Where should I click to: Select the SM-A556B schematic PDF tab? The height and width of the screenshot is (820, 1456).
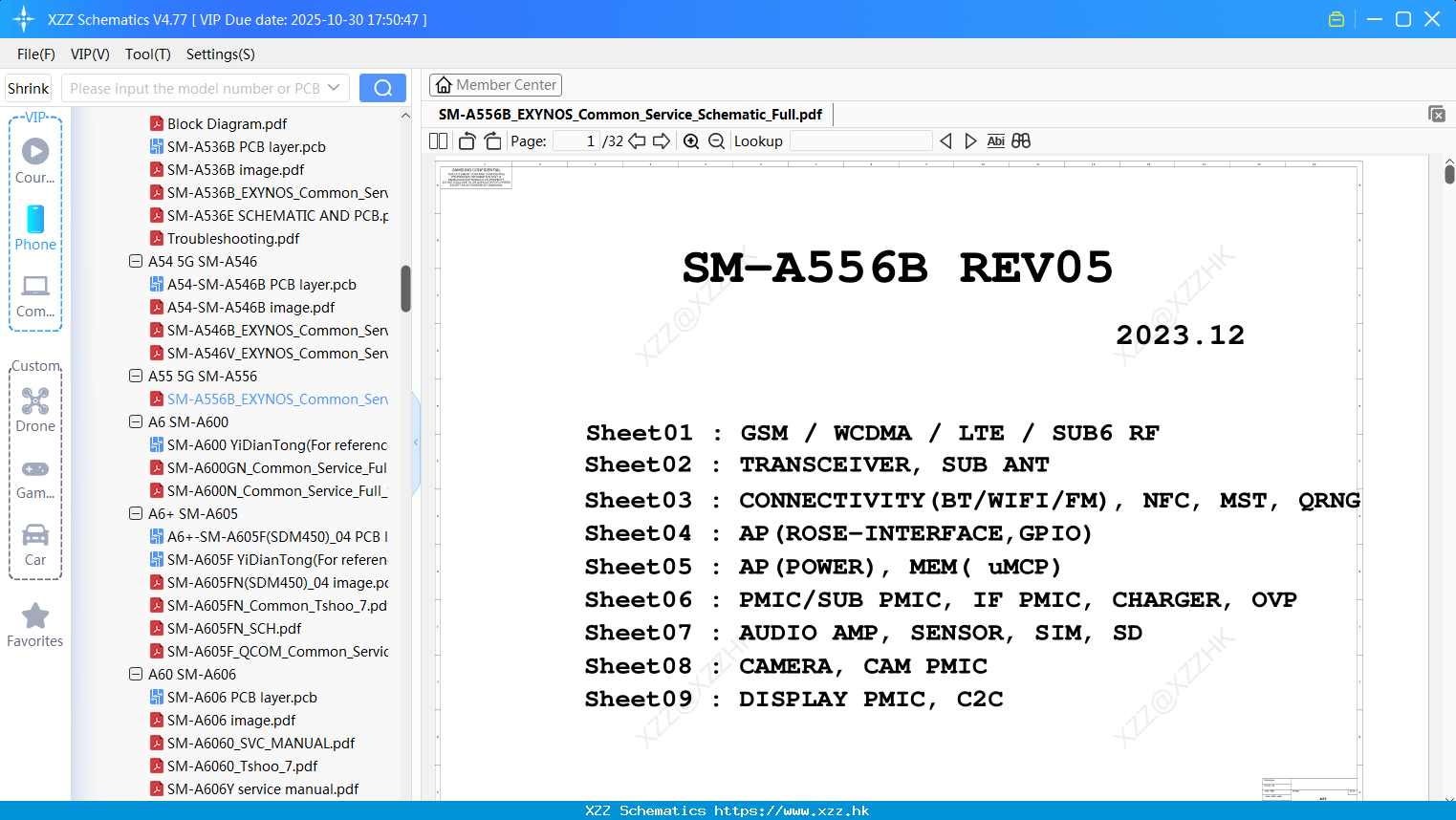[x=630, y=115]
